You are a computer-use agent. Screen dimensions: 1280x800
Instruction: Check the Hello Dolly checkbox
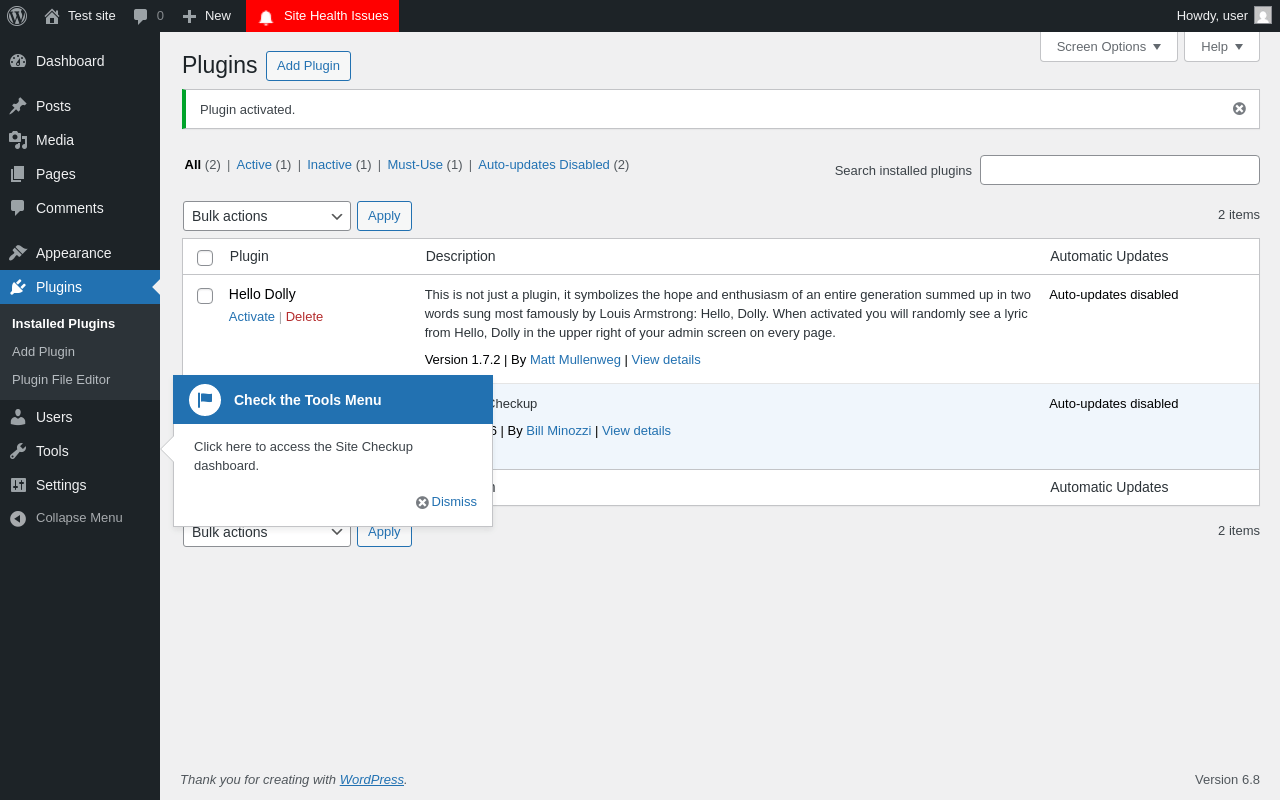205,296
